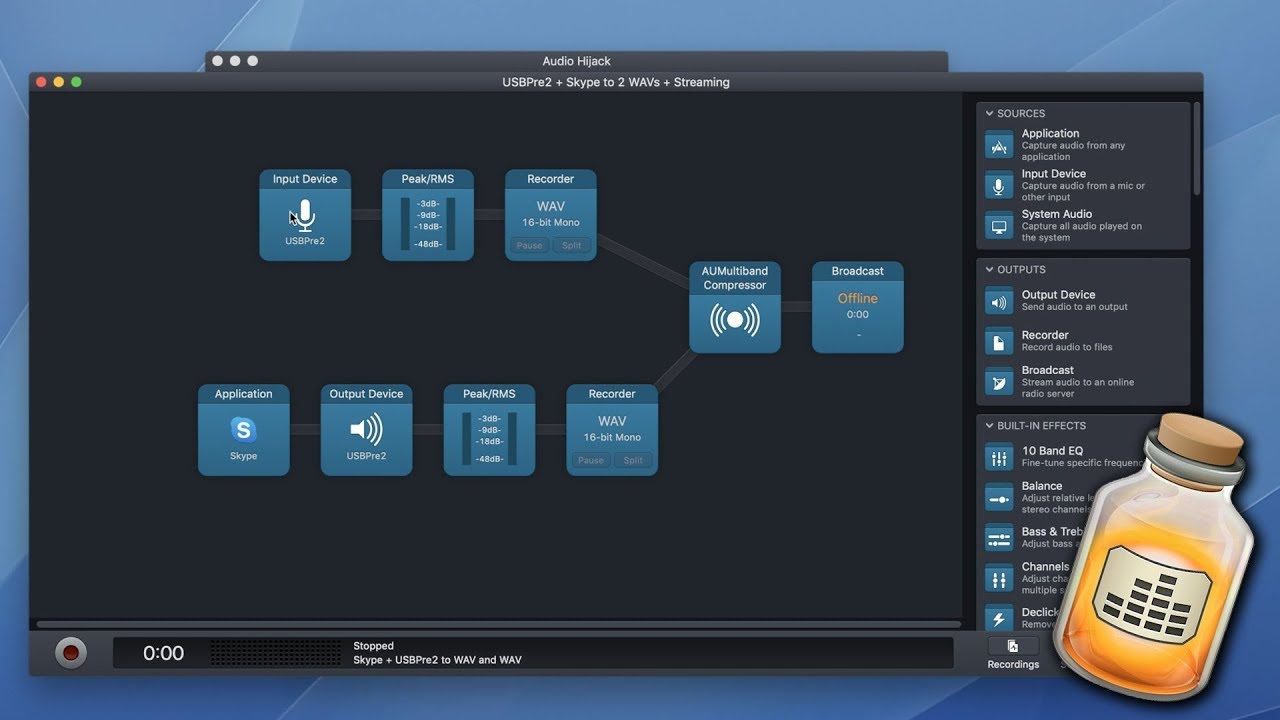Image resolution: width=1280 pixels, height=720 pixels.
Task: Select the Broadcast block showing Offline
Action: click(x=858, y=307)
